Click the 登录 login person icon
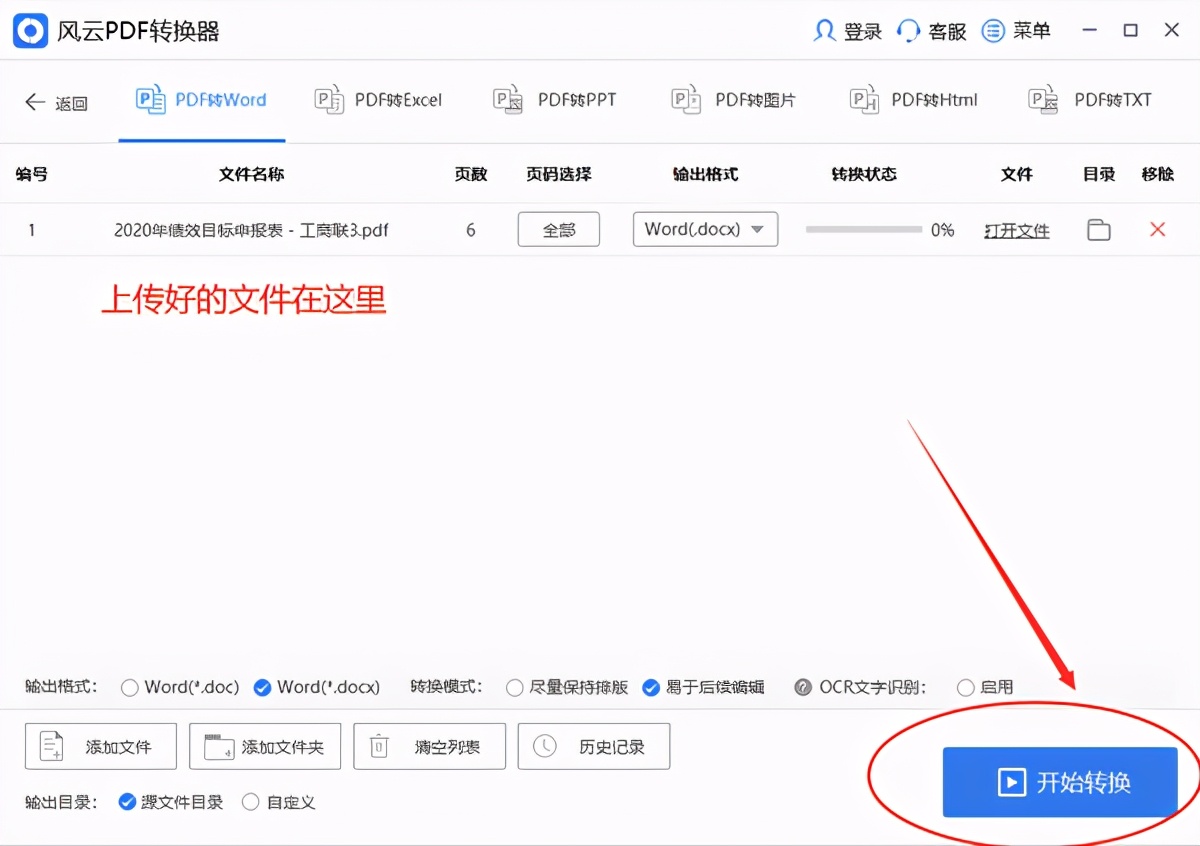The height and width of the screenshot is (846, 1200). pyautogui.click(x=822, y=31)
